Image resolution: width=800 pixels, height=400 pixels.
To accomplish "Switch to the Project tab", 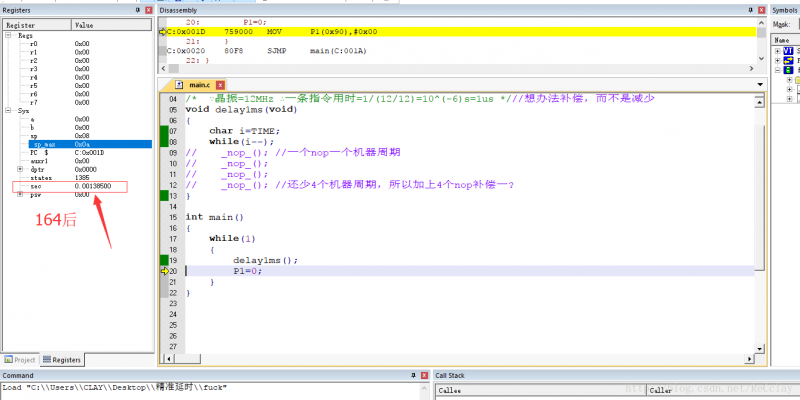I will point(22,359).
